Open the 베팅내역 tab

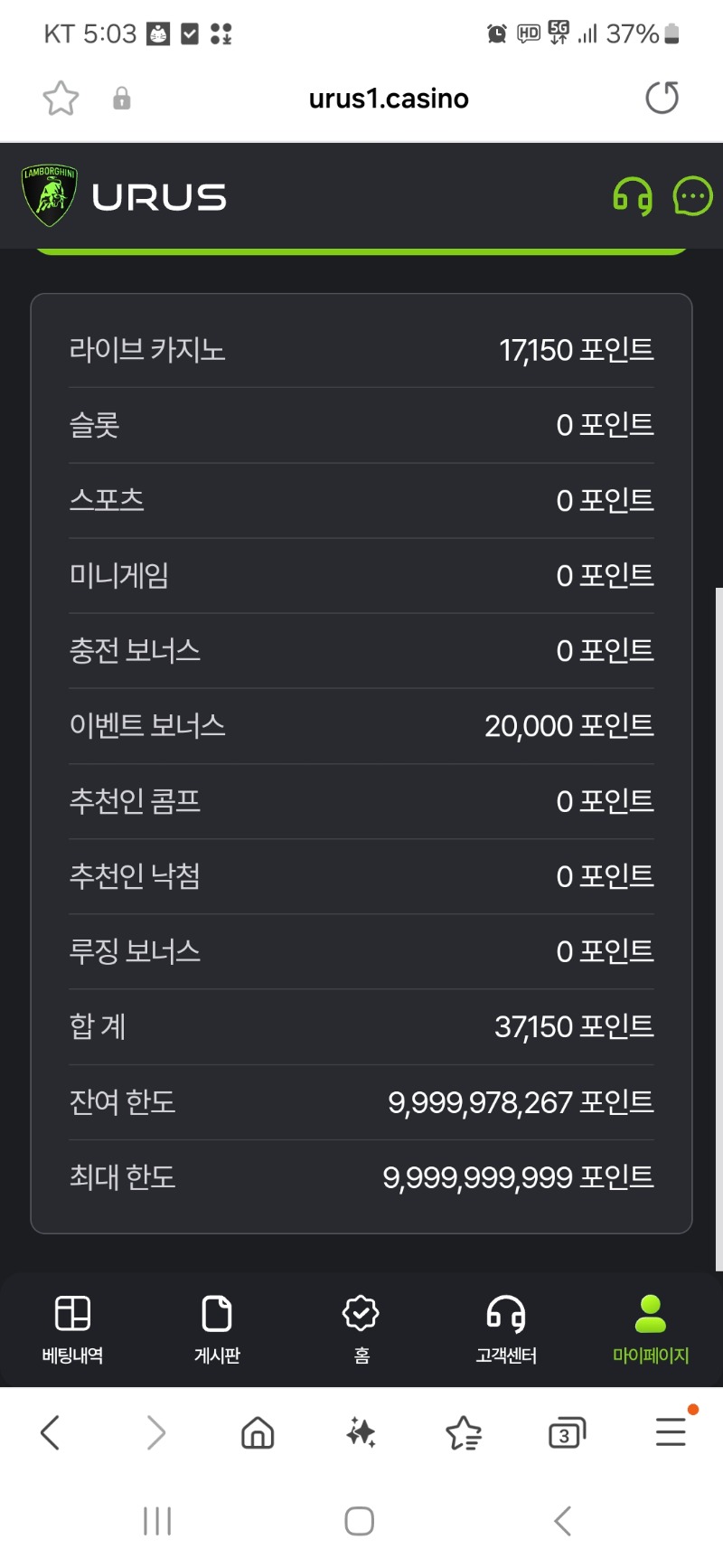[72, 1329]
